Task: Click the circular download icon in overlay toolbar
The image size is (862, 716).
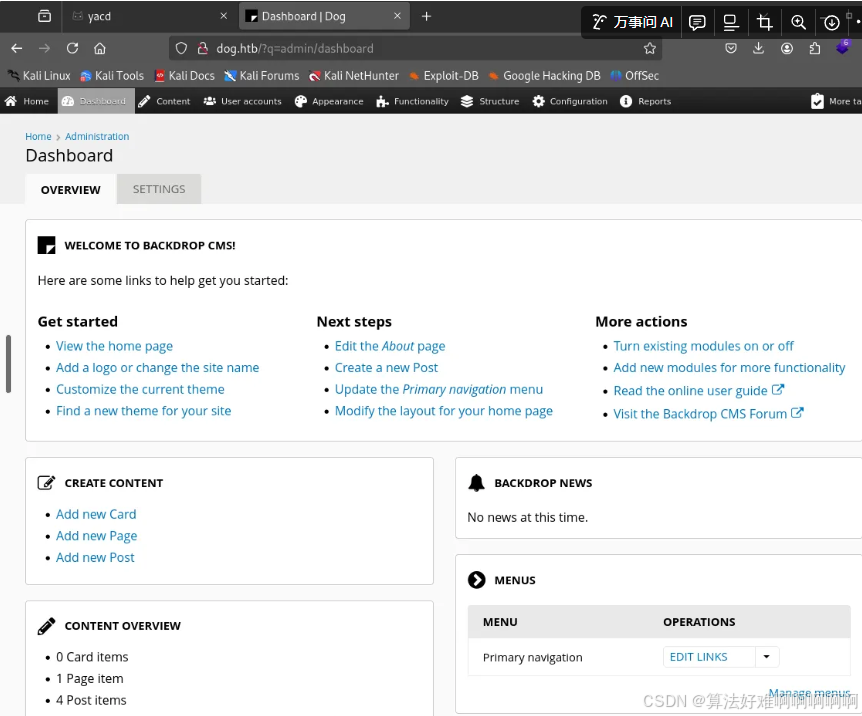Action: coord(832,23)
